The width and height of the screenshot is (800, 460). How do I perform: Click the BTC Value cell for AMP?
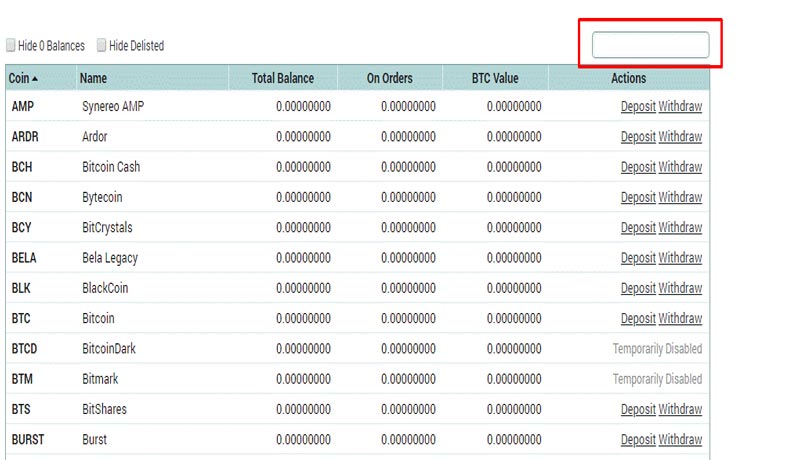tap(514, 106)
